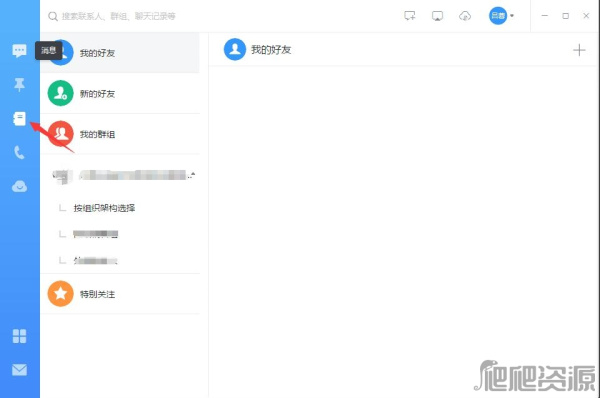Click the blue avatar beside 我的好友 header
600x398 pixels.
[235, 49]
